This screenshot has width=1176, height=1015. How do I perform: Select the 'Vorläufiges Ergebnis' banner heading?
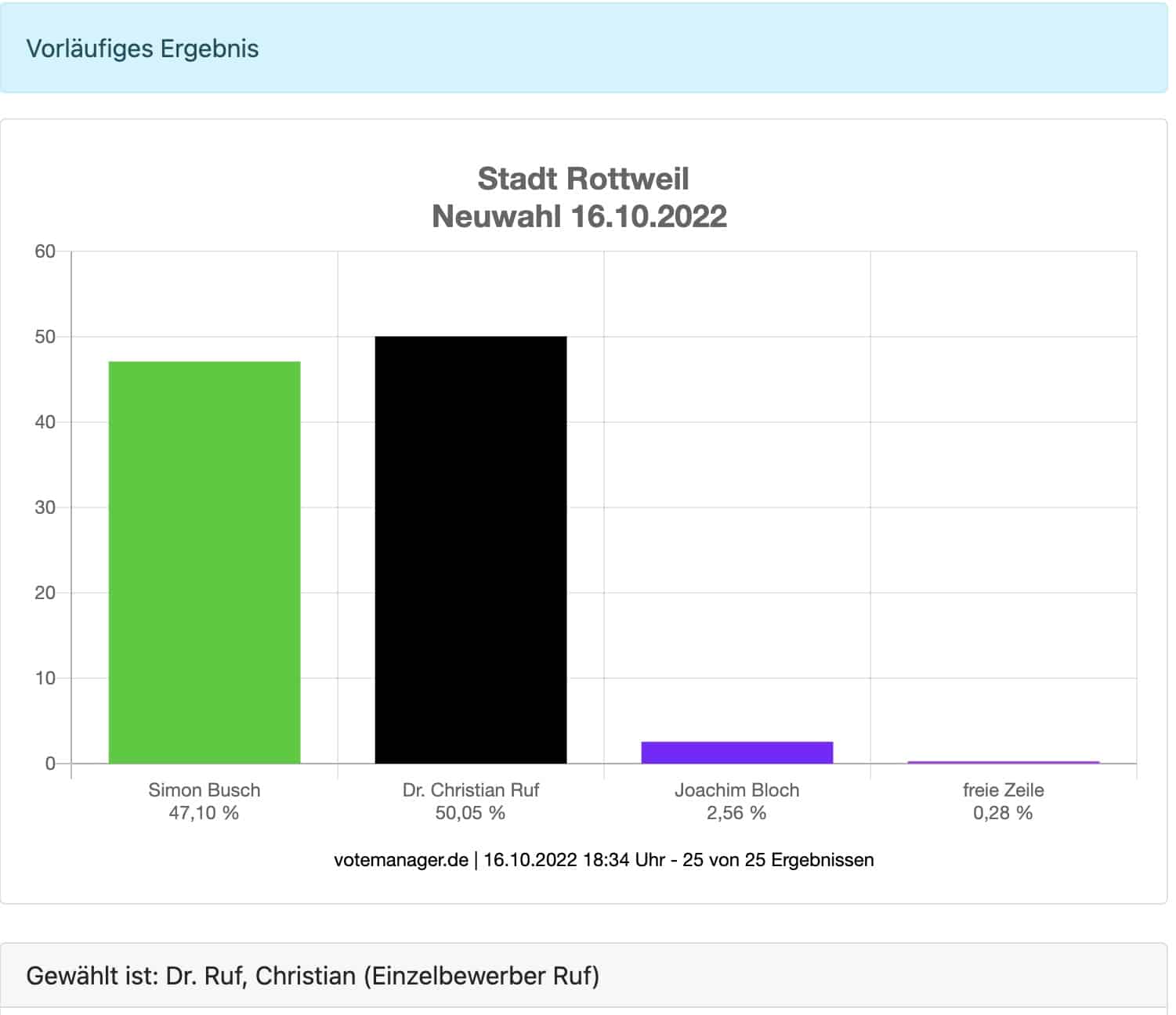pos(143,49)
